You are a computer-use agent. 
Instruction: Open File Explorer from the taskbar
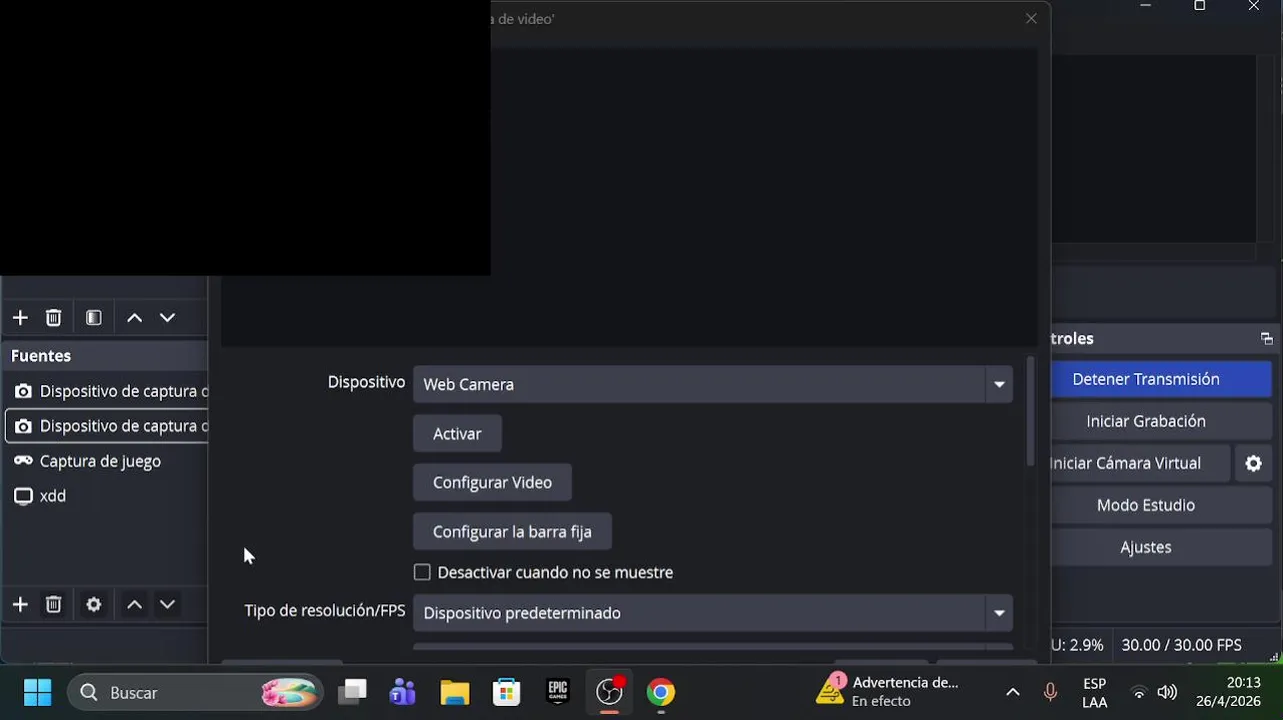(x=455, y=692)
